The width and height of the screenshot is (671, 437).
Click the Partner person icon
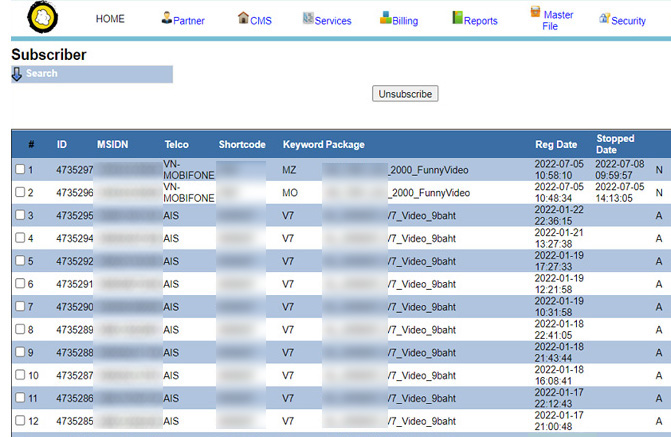[166, 18]
